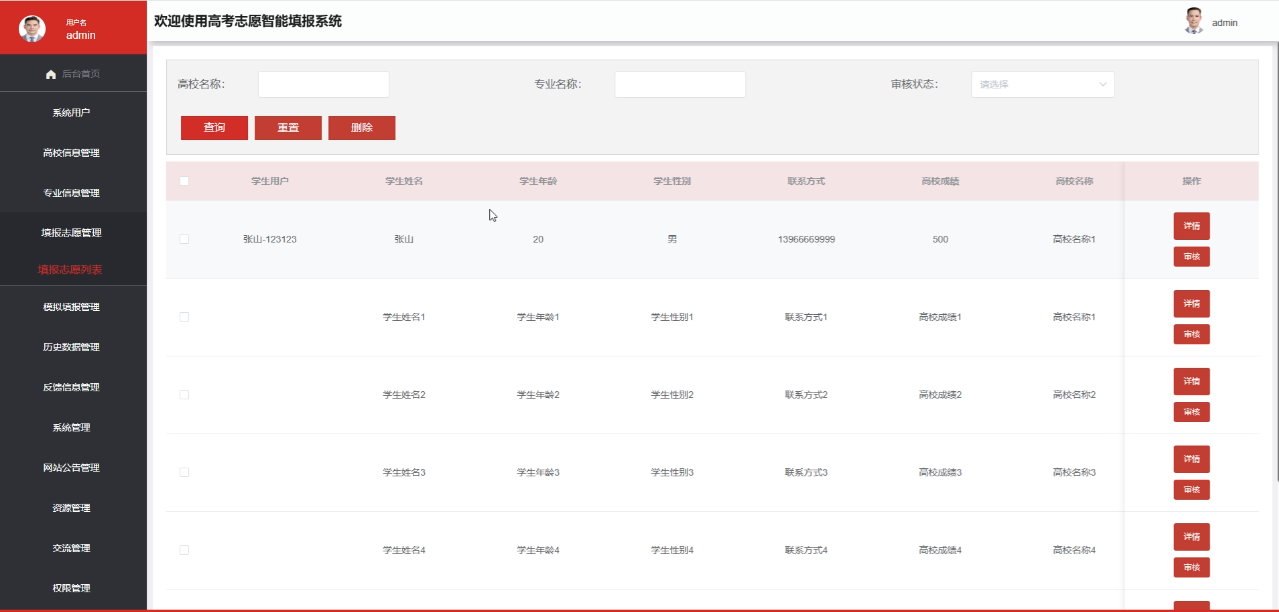Click the 高校名称 column header
This screenshot has width=1279, height=612.
[x=1074, y=181]
